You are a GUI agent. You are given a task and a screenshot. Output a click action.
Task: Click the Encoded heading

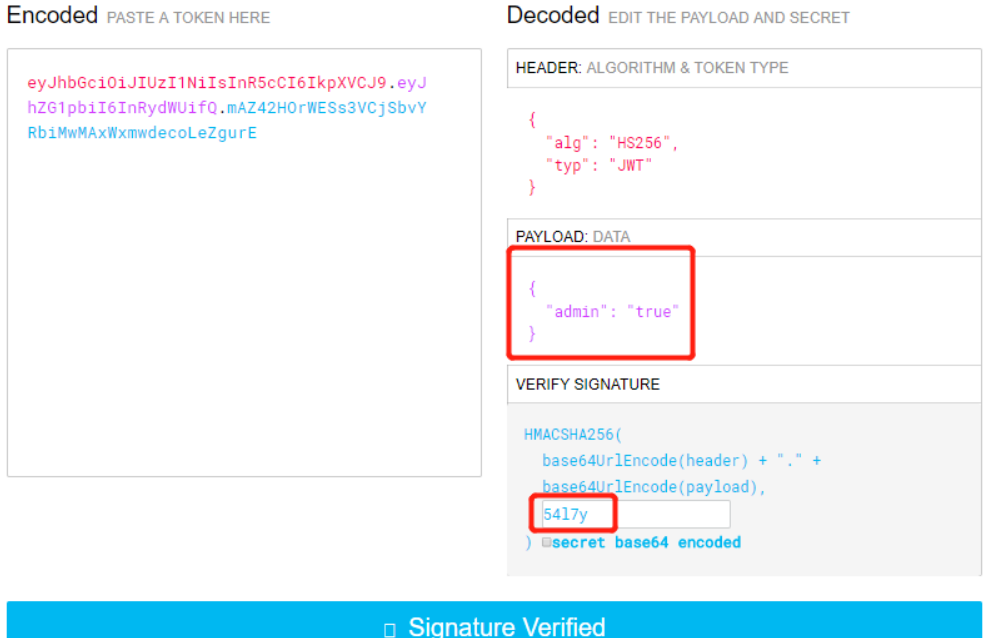[x=52, y=15]
